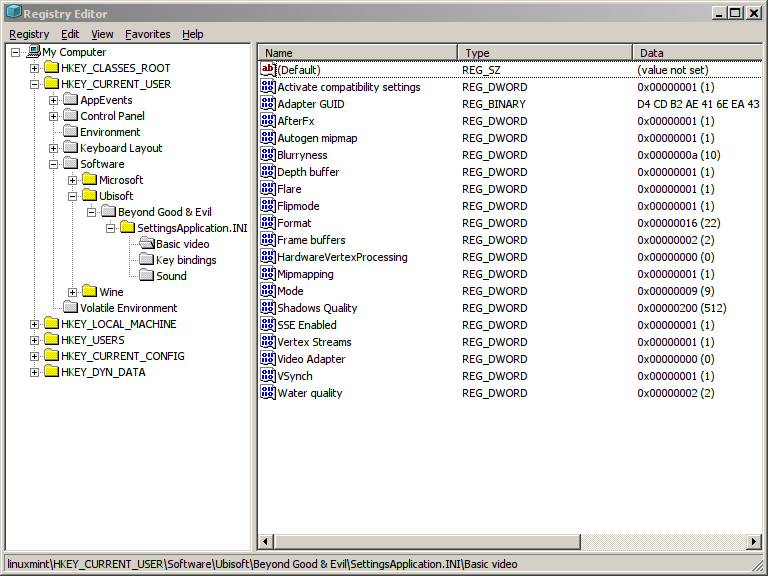Expand the AppEvents key
This screenshot has height=576, width=768.
coord(53,100)
